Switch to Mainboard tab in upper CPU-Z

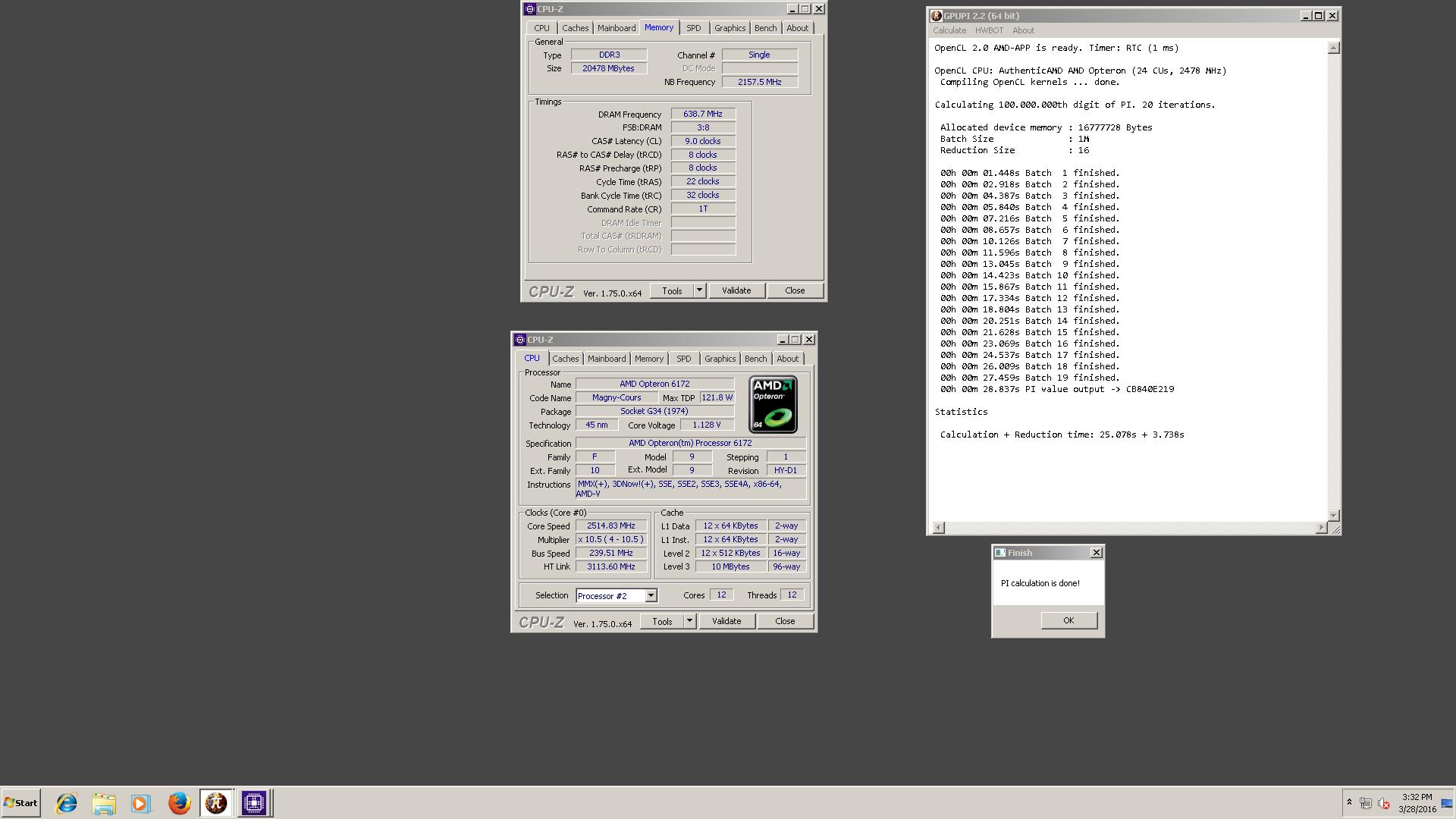point(617,28)
